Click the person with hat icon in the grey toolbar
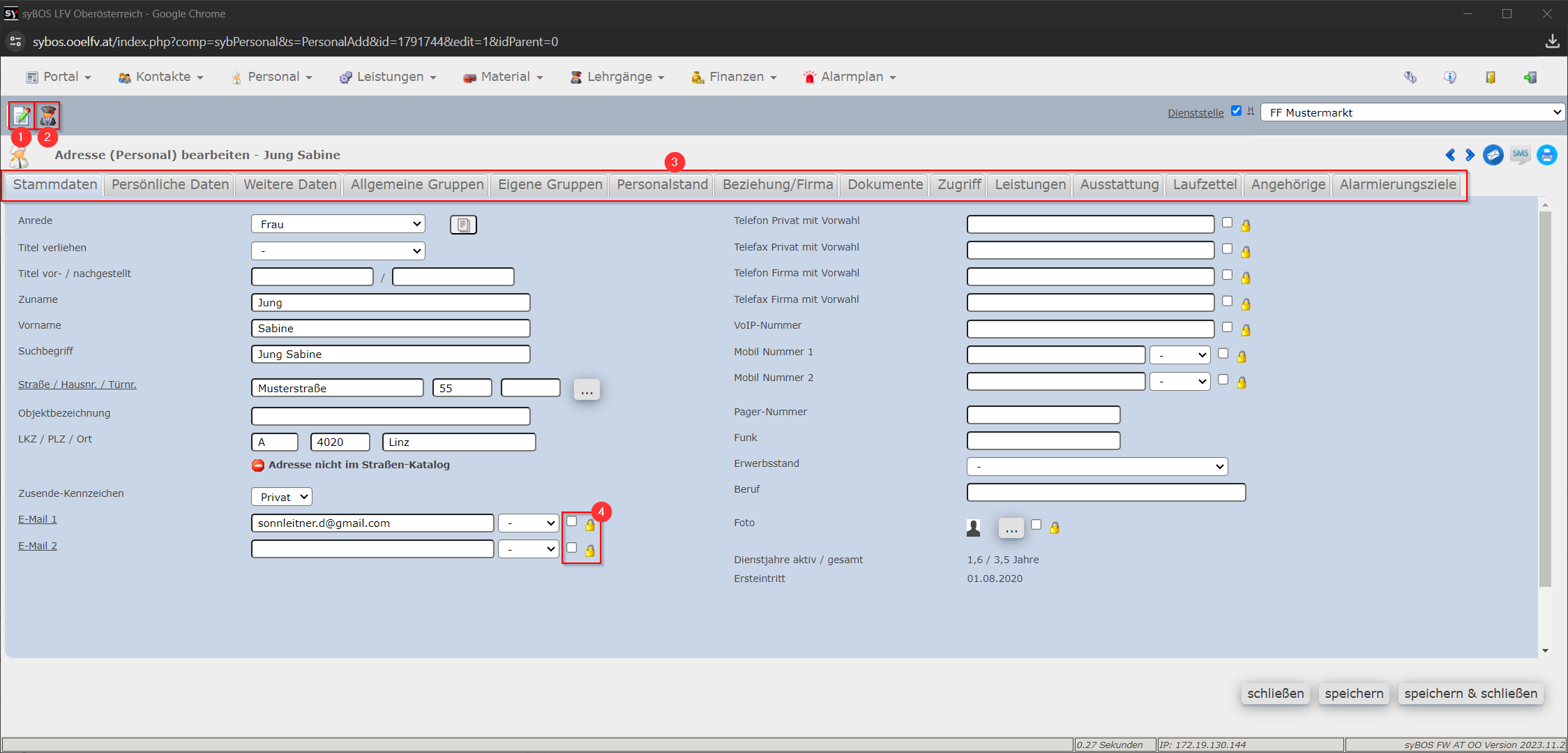 pos(47,115)
